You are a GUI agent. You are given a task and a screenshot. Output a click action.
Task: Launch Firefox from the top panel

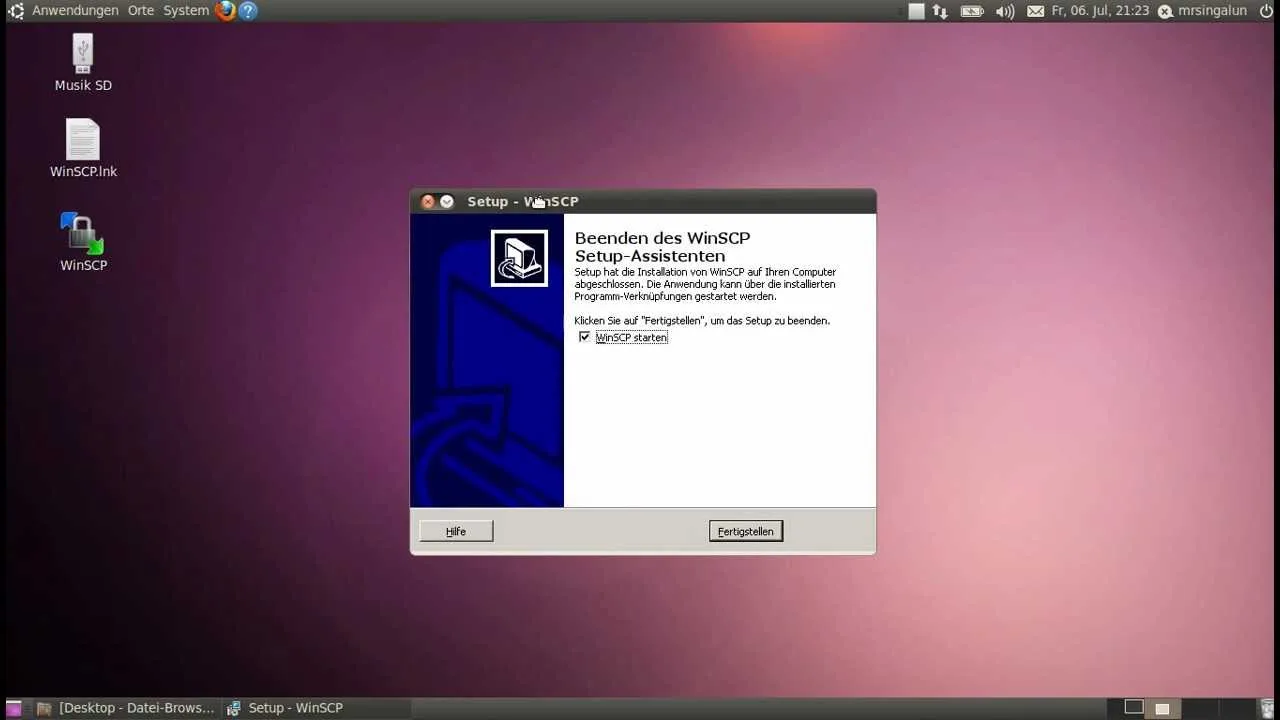(x=226, y=11)
